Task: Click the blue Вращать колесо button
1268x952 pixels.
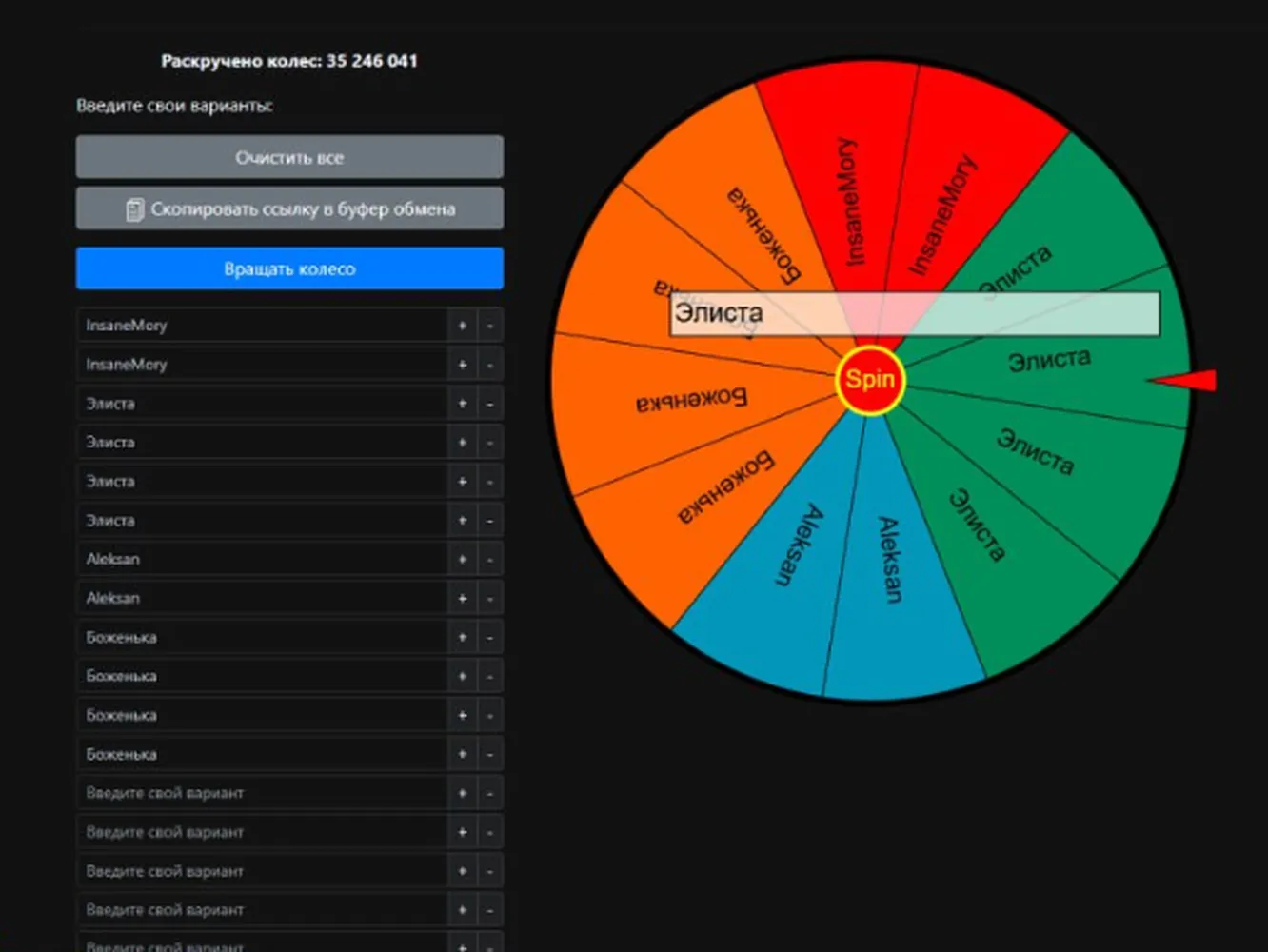Action: pyautogui.click(x=289, y=268)
